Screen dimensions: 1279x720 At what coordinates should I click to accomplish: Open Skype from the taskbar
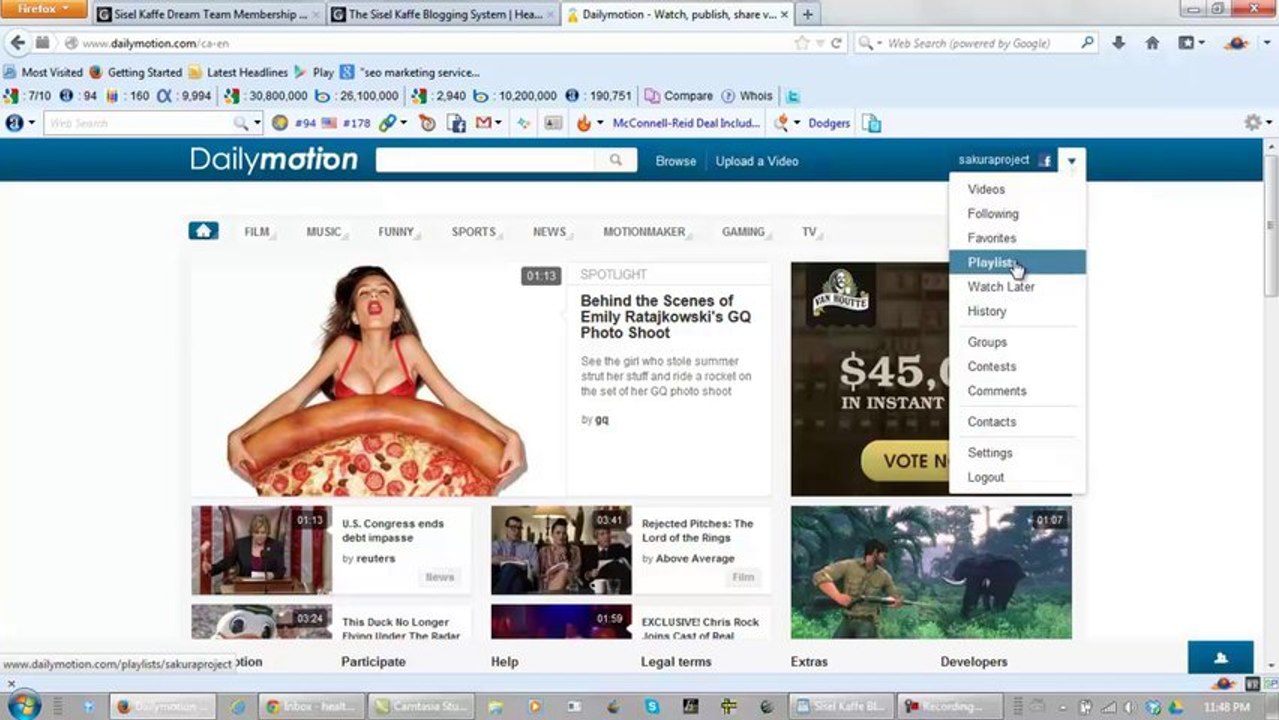pos(652,706)
